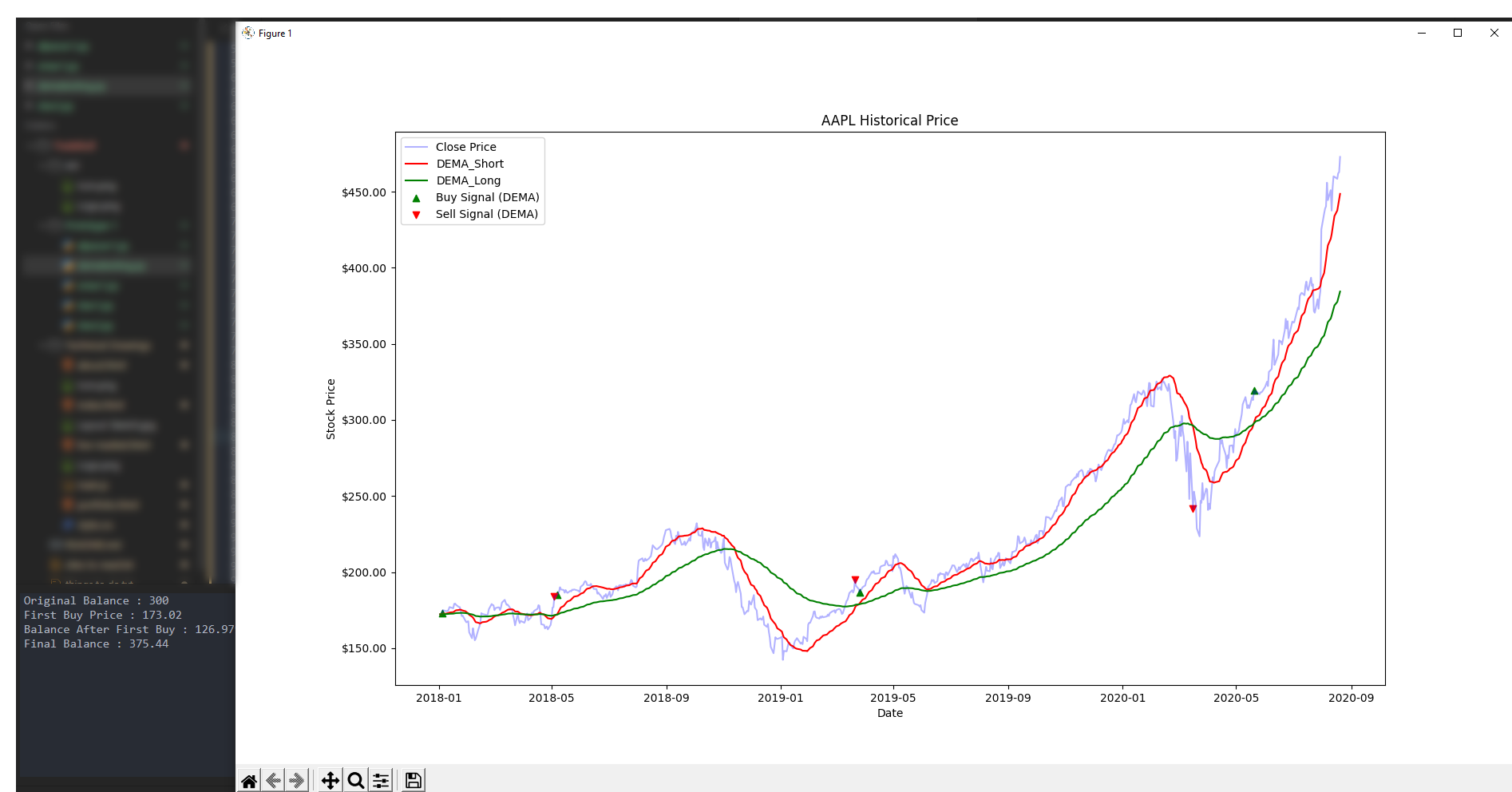The image size is (1512, 792).
Task: Go back to the previous plot view
Action: click(271, 780)
